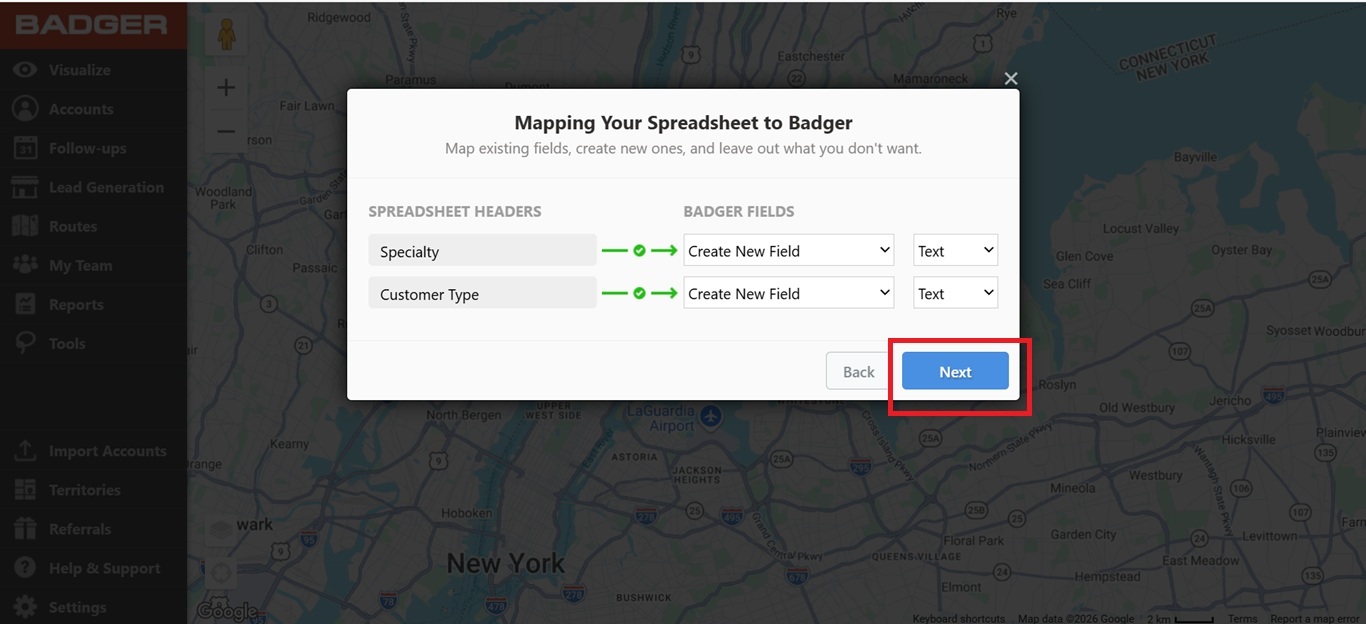Screen dimensions: 1366x624
Task: Select Tools in the sidebar
Action: [x=67, y=343]
